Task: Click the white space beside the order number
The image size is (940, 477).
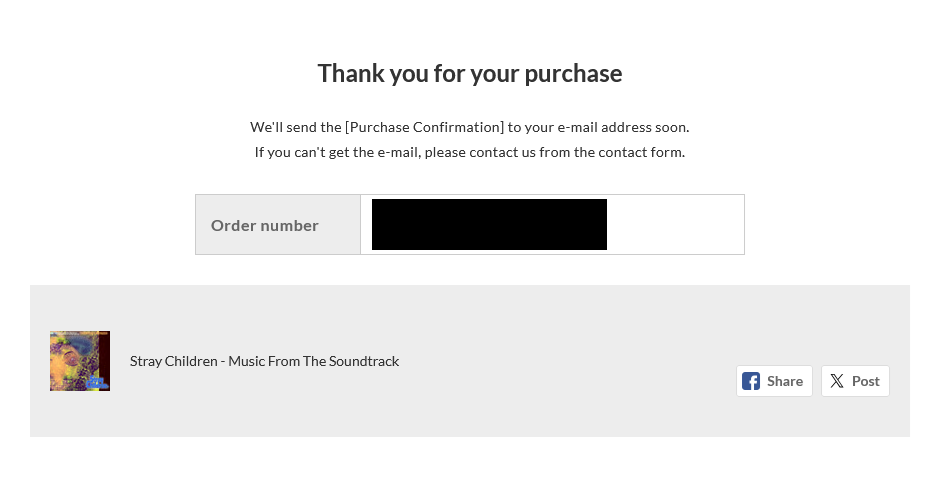Action: [675, 224]
